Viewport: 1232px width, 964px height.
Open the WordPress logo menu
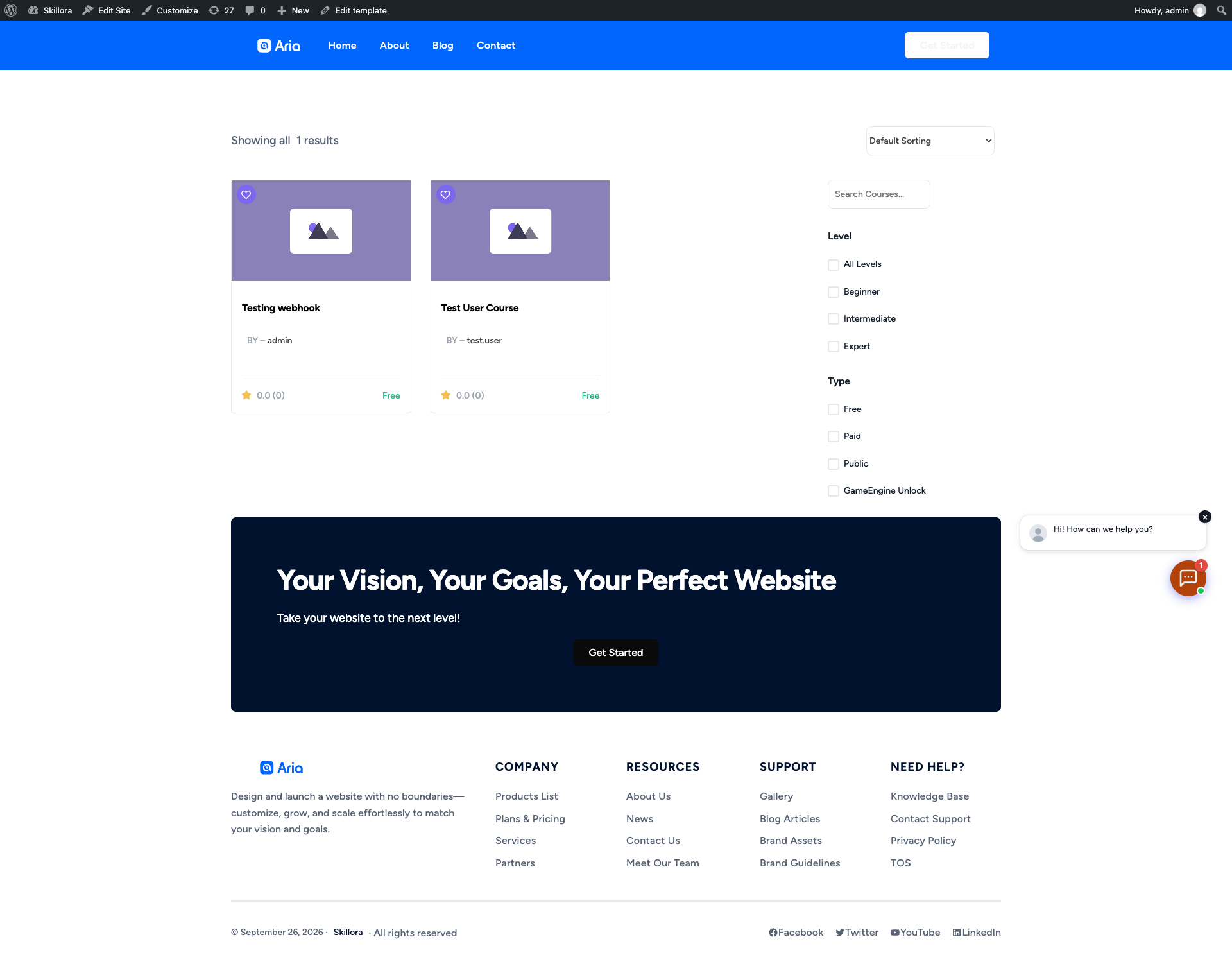point(11,10)
